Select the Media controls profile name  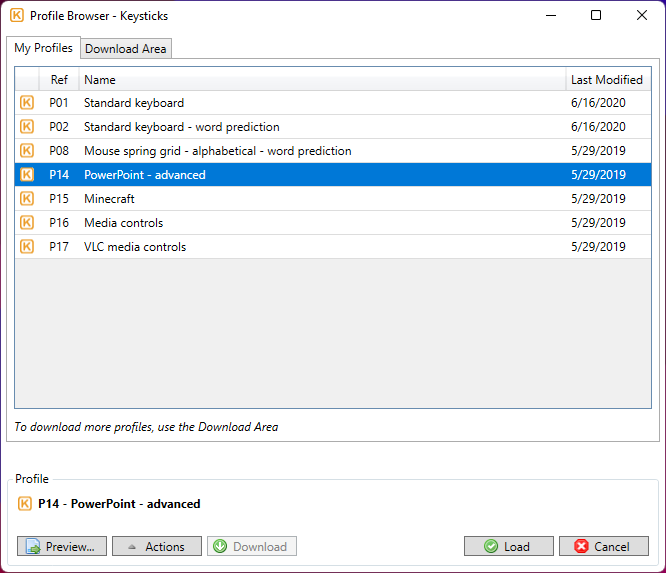(124, 223)
